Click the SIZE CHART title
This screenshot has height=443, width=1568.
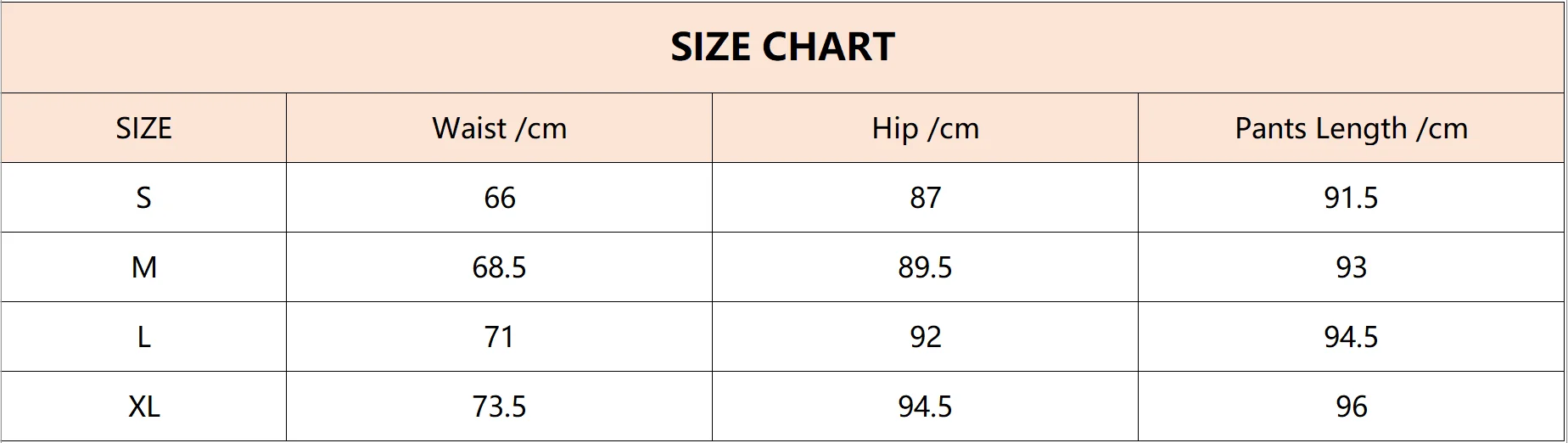pos(782,47)
